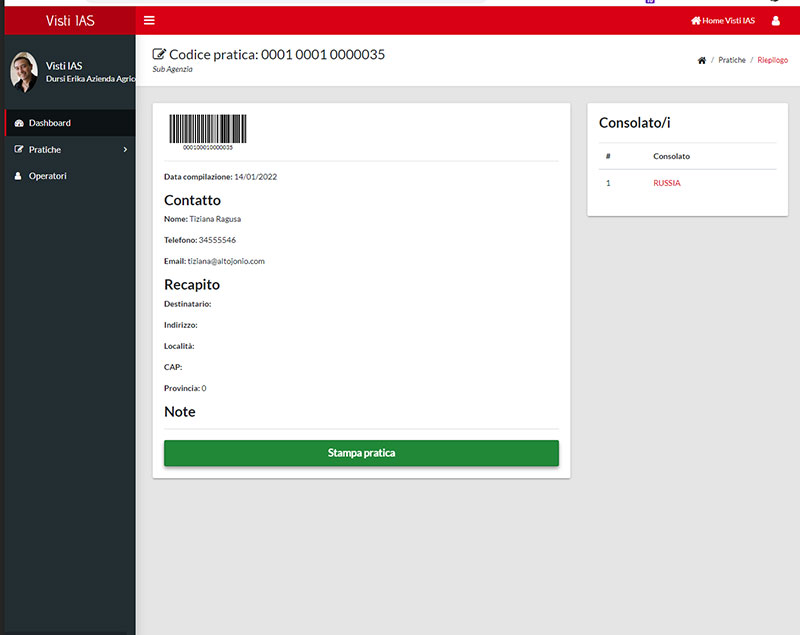Click the practice barcode image

coord(208,132)
